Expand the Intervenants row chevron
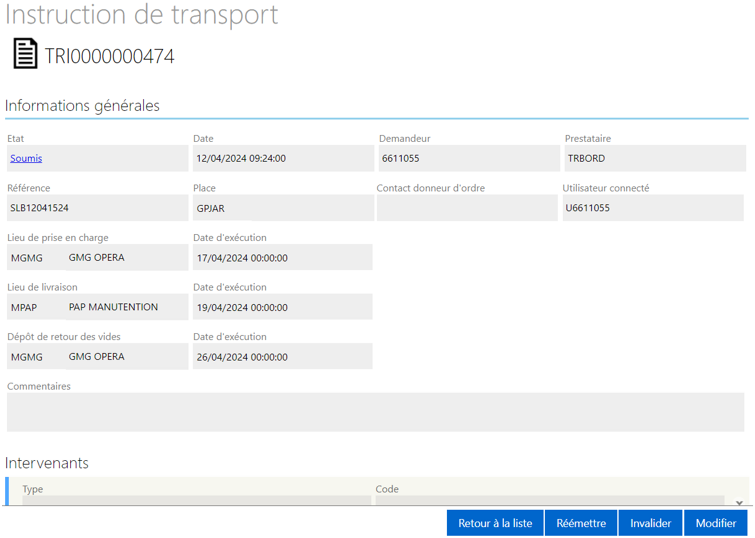 pos(739,502)
